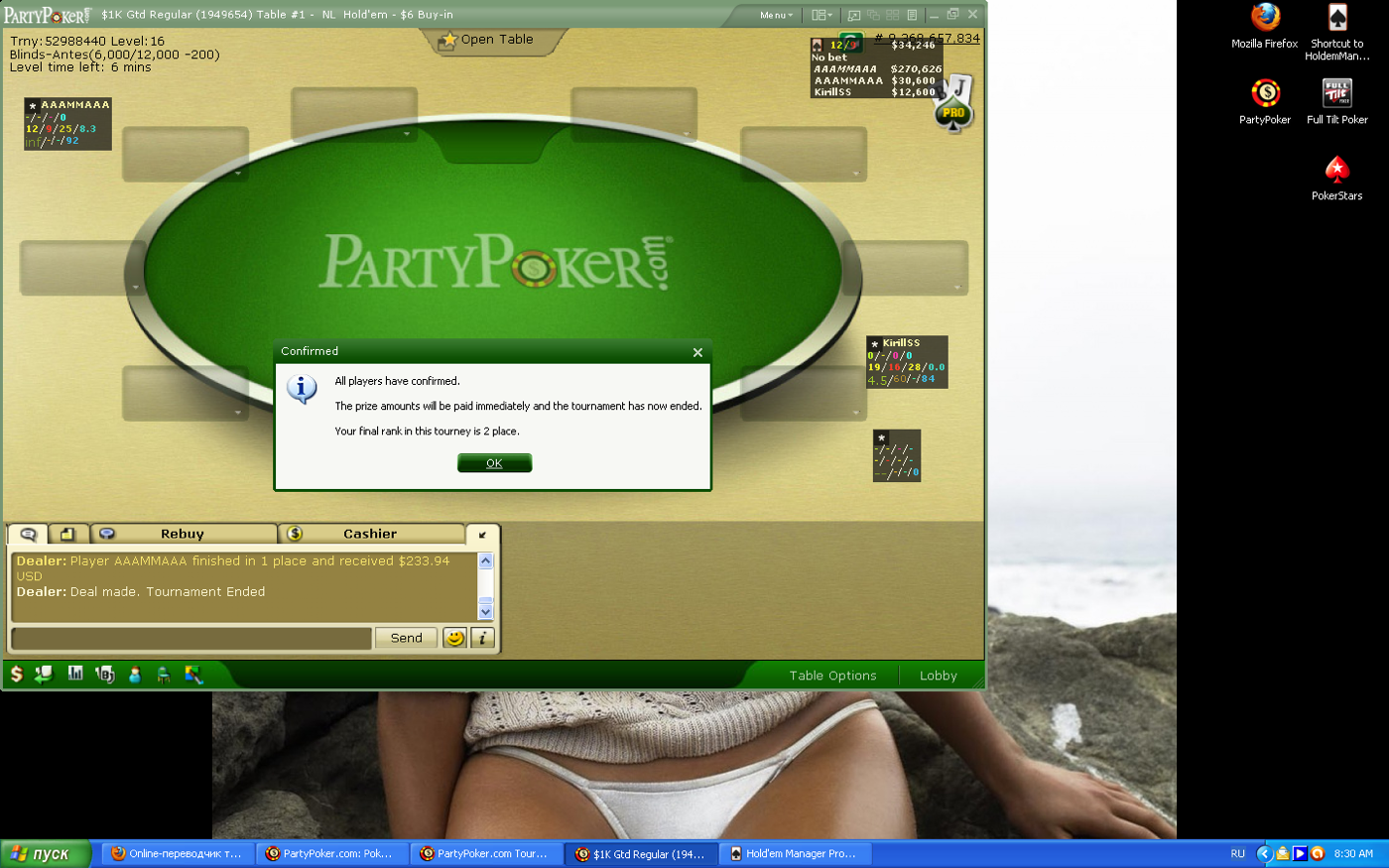Screen dimensions: 1389x868
Task: Click the BJ cards icon in the bottom bar
Action: pyautogui.click(x=105, y=675)
